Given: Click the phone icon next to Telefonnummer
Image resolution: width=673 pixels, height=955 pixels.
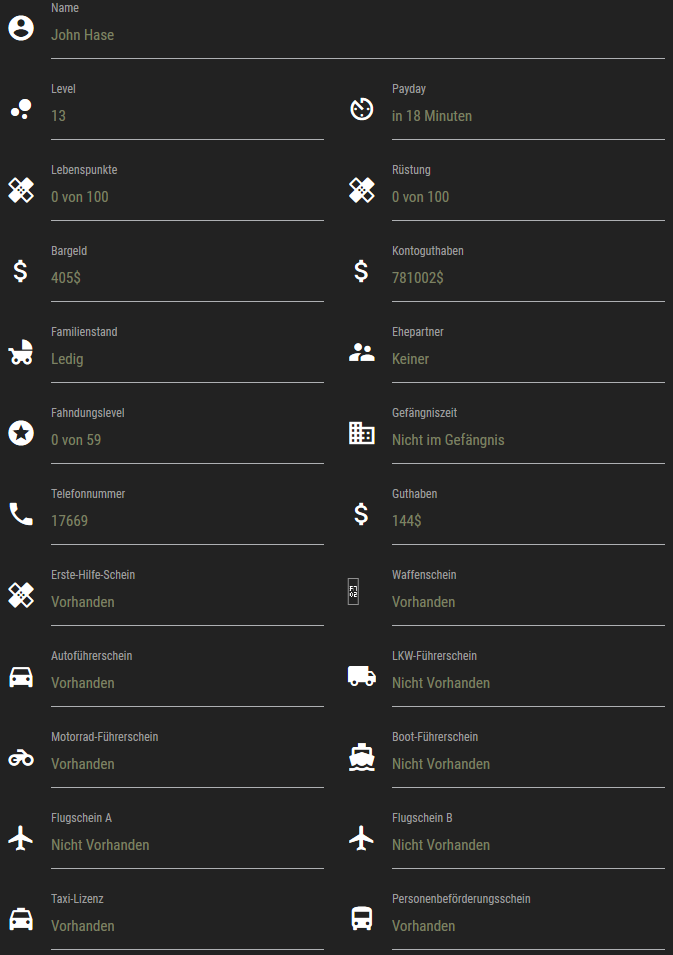Looking at the screenshot, I should 21,514.
